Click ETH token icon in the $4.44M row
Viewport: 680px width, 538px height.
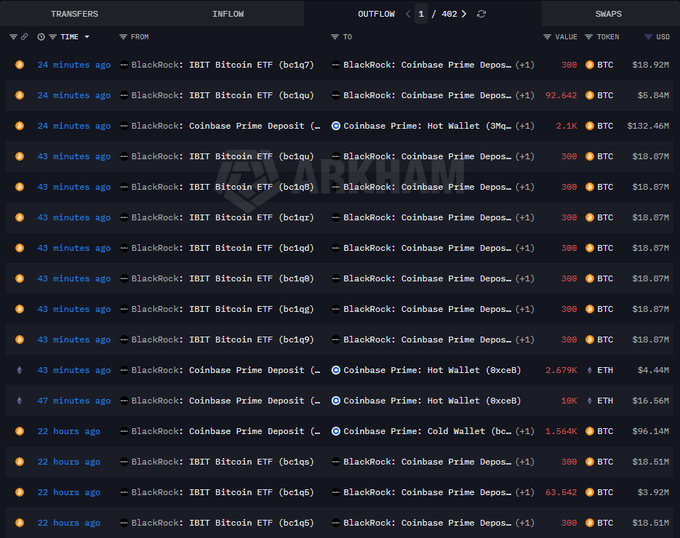[589, 370]
